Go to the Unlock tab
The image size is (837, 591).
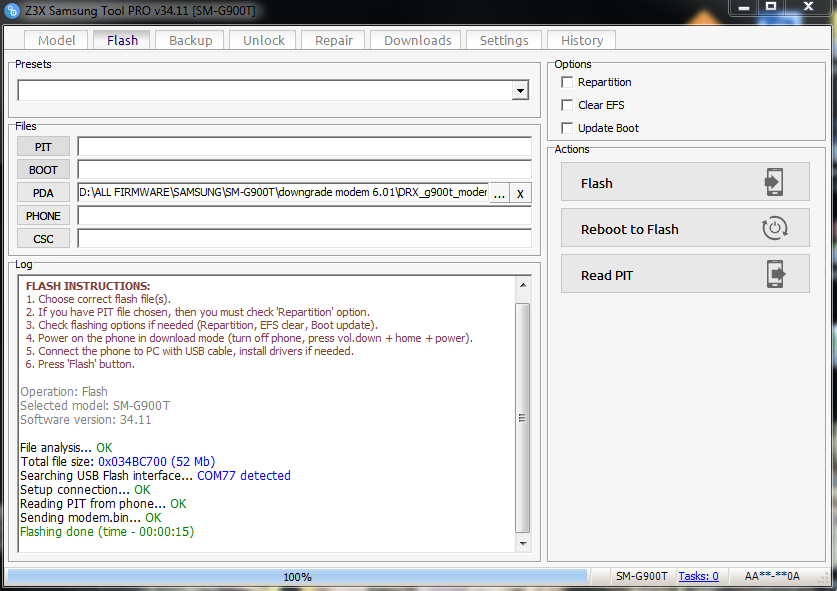263,41
